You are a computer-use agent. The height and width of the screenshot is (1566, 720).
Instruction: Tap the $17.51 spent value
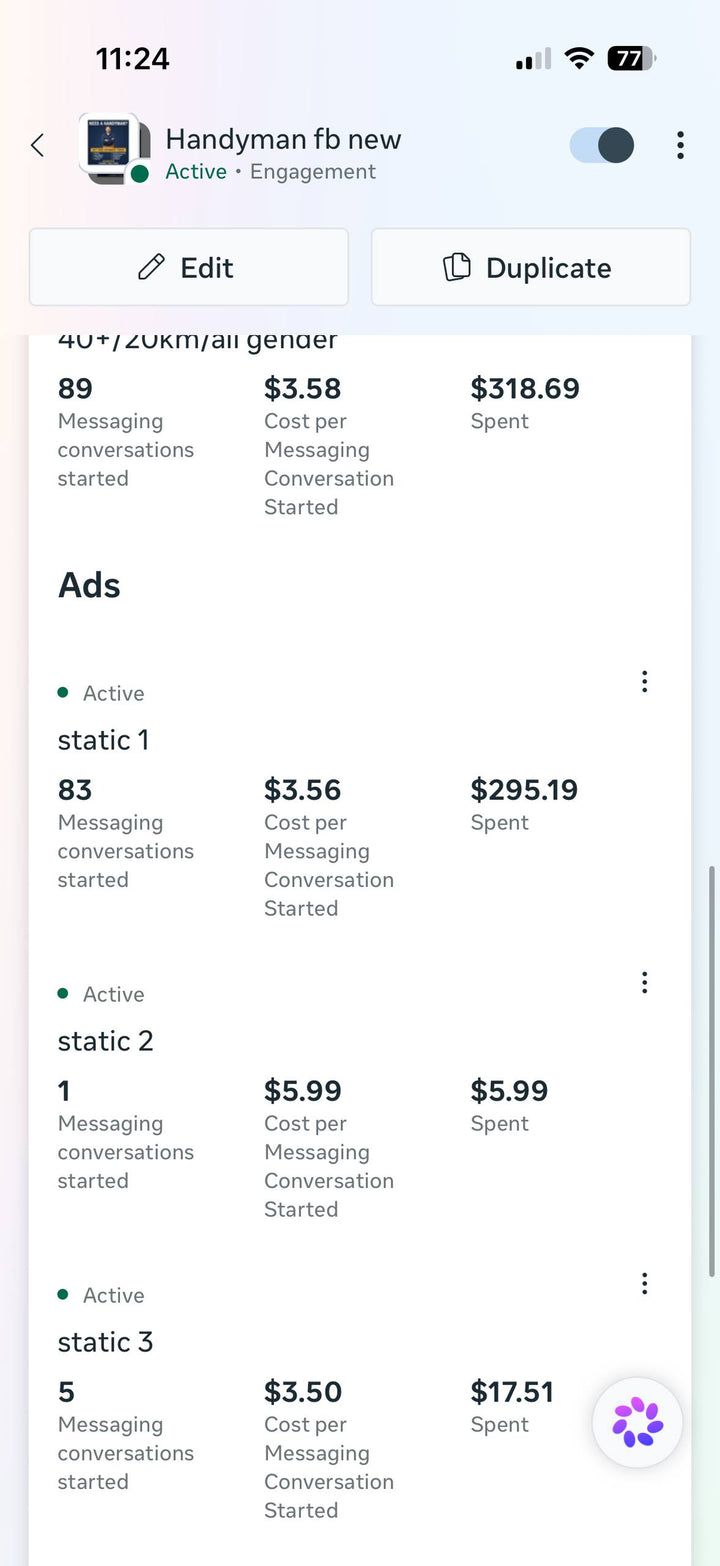coord(512,1392)
